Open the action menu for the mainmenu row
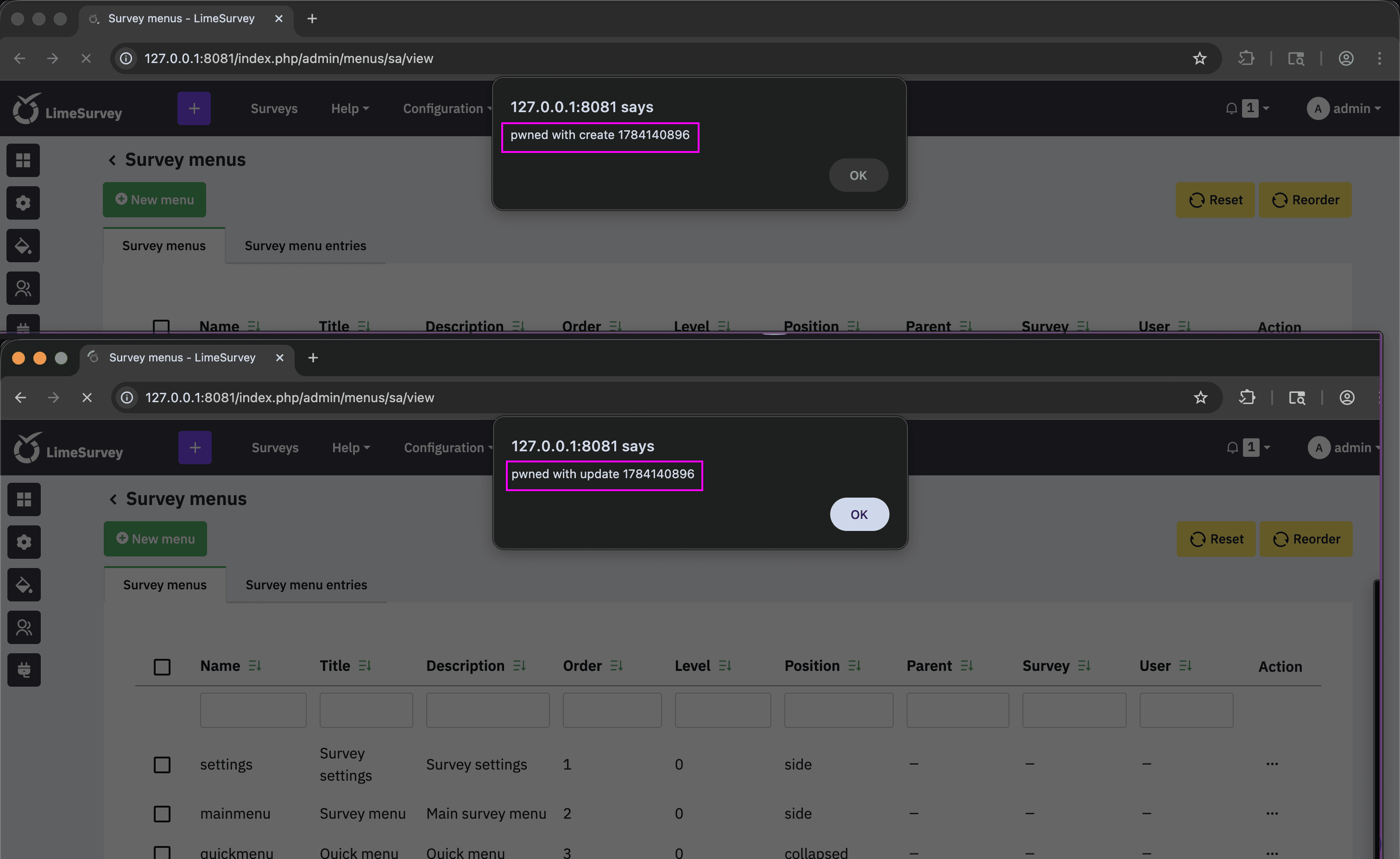This screenshot has height=859, width=1400. click(x=1272, y=814)
